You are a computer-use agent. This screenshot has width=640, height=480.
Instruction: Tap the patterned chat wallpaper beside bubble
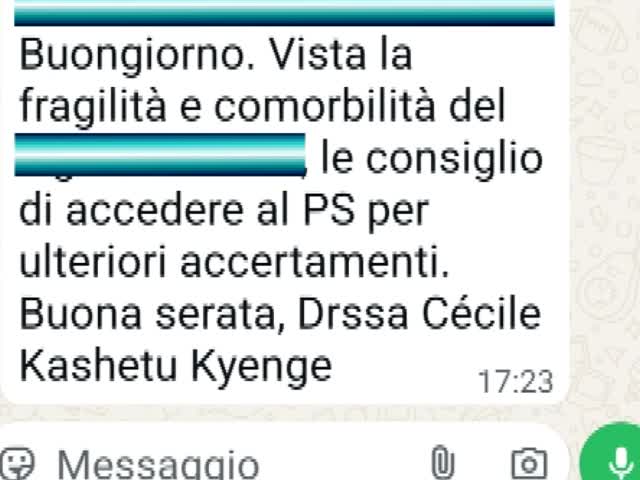click(x=605, y=204)
